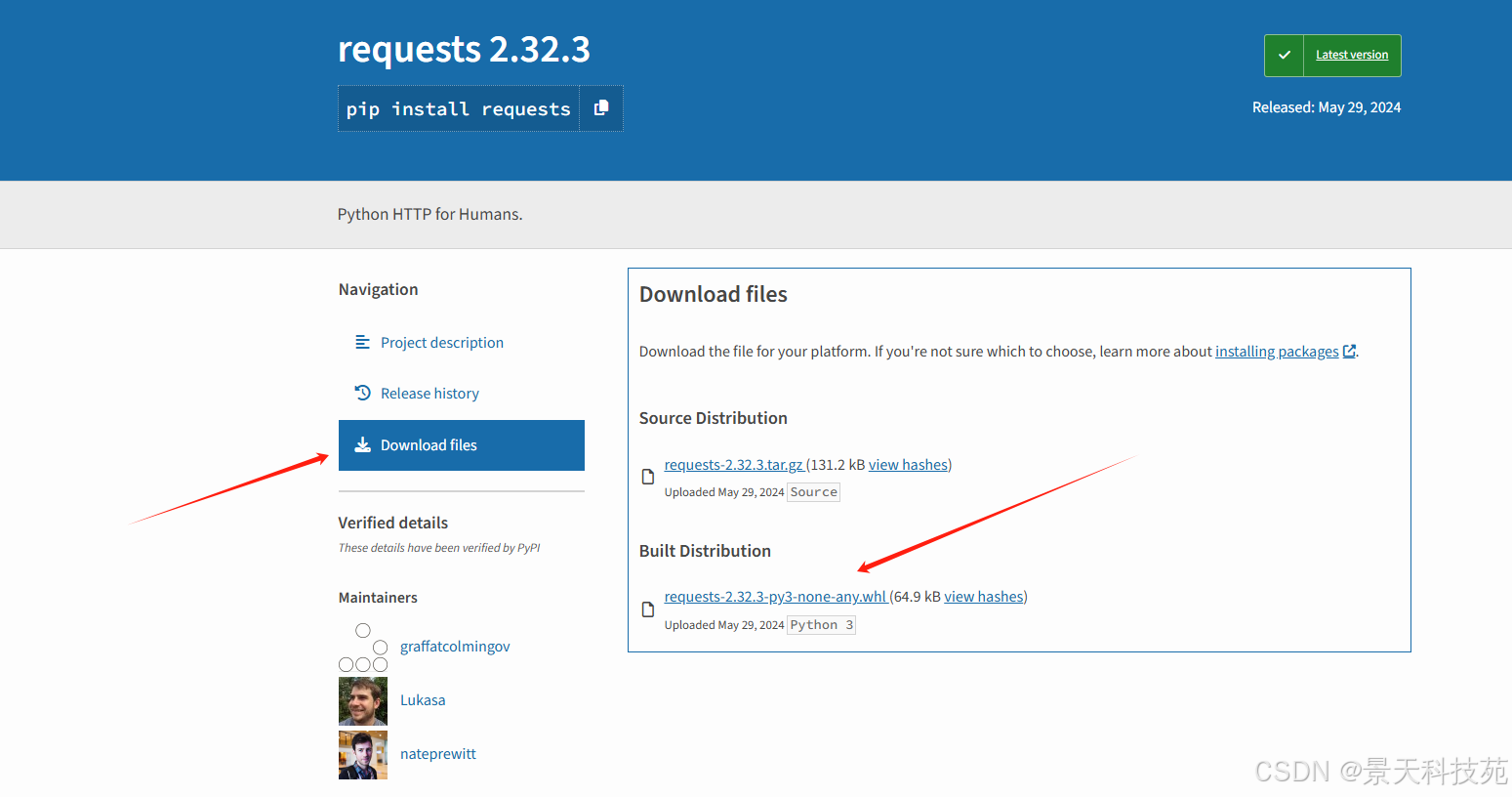
Task: Click nateprewitt's avatar photo
Action: click(363, 755)
